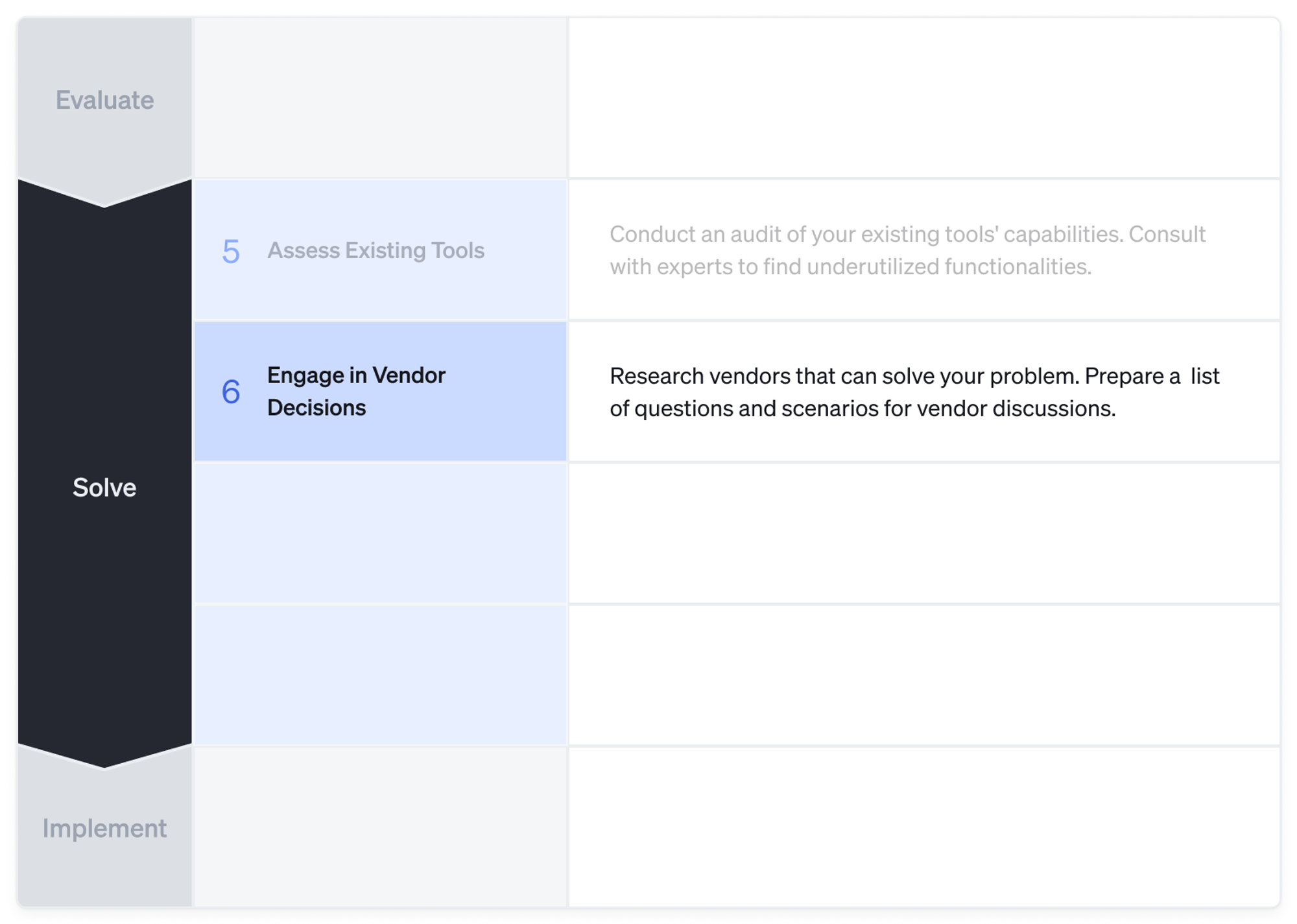Screen dimensions: 1297x924
Task: Click the step number 6
Action: [x=231, y=392]
